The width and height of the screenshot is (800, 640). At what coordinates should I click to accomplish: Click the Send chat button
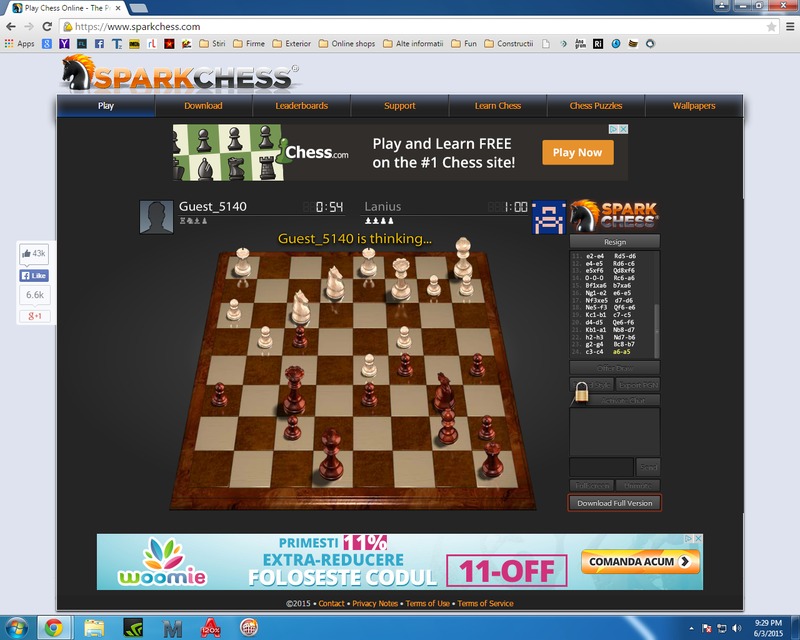click(x=648, y=466)
